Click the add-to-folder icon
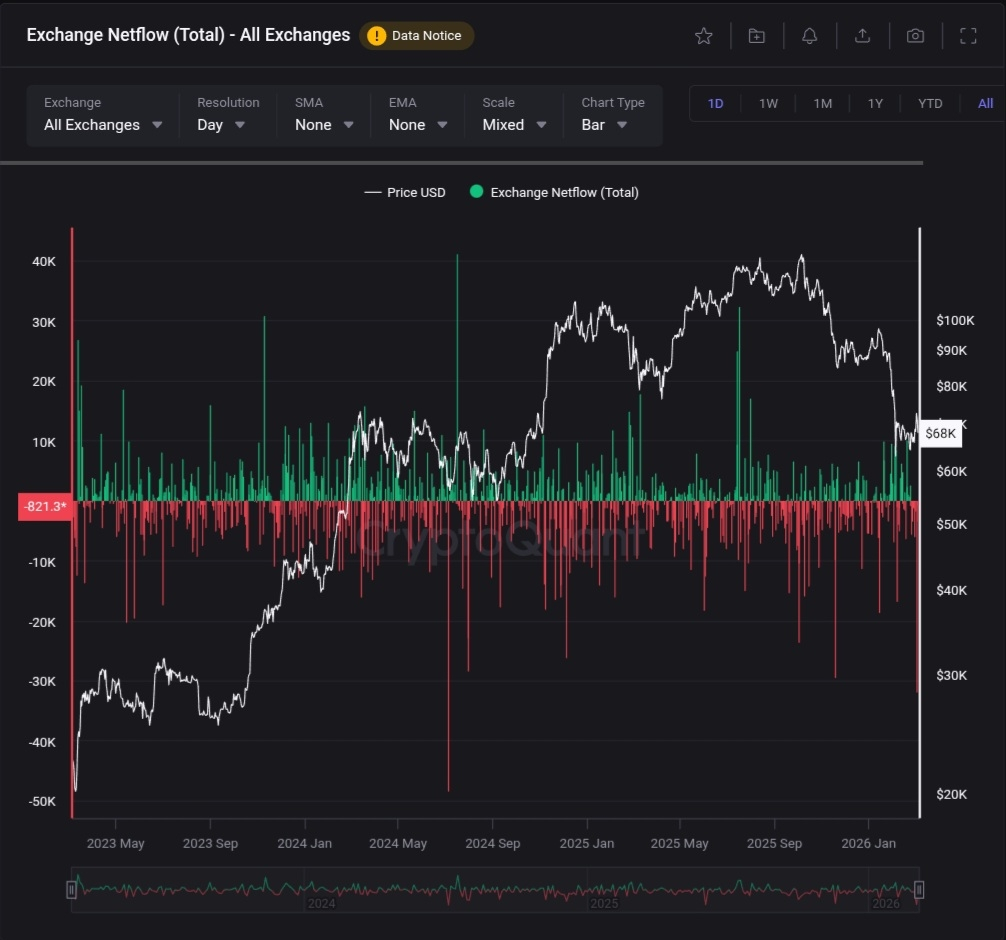The image size is (1006, 940). click(x=757, y=36)
